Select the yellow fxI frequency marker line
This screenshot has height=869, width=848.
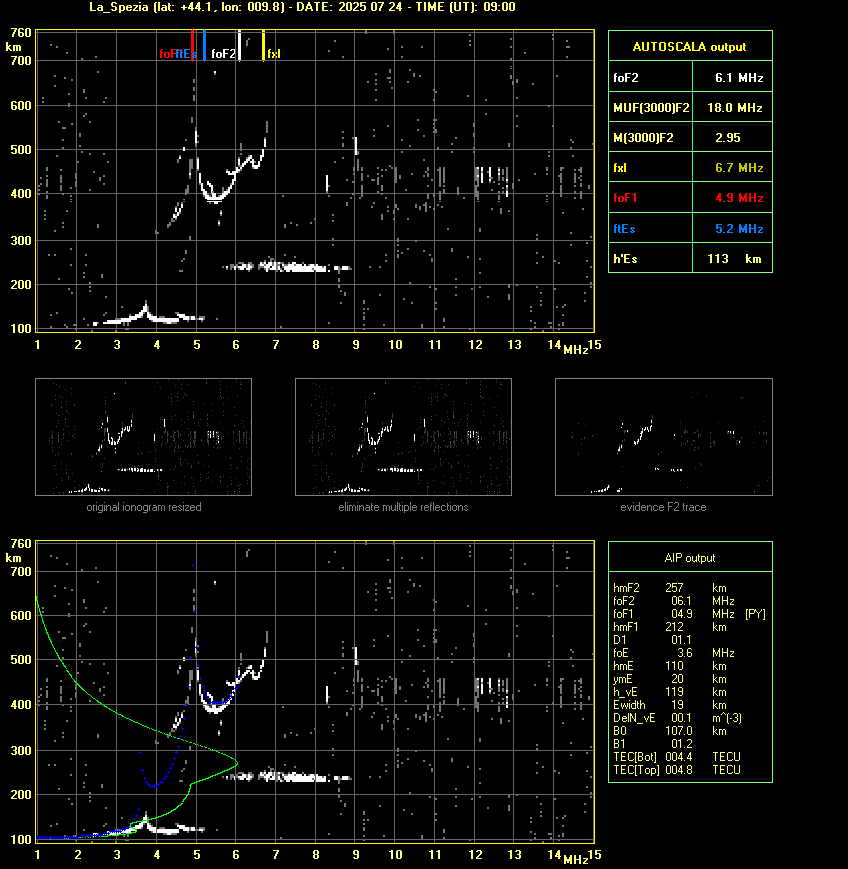[263, 45]
